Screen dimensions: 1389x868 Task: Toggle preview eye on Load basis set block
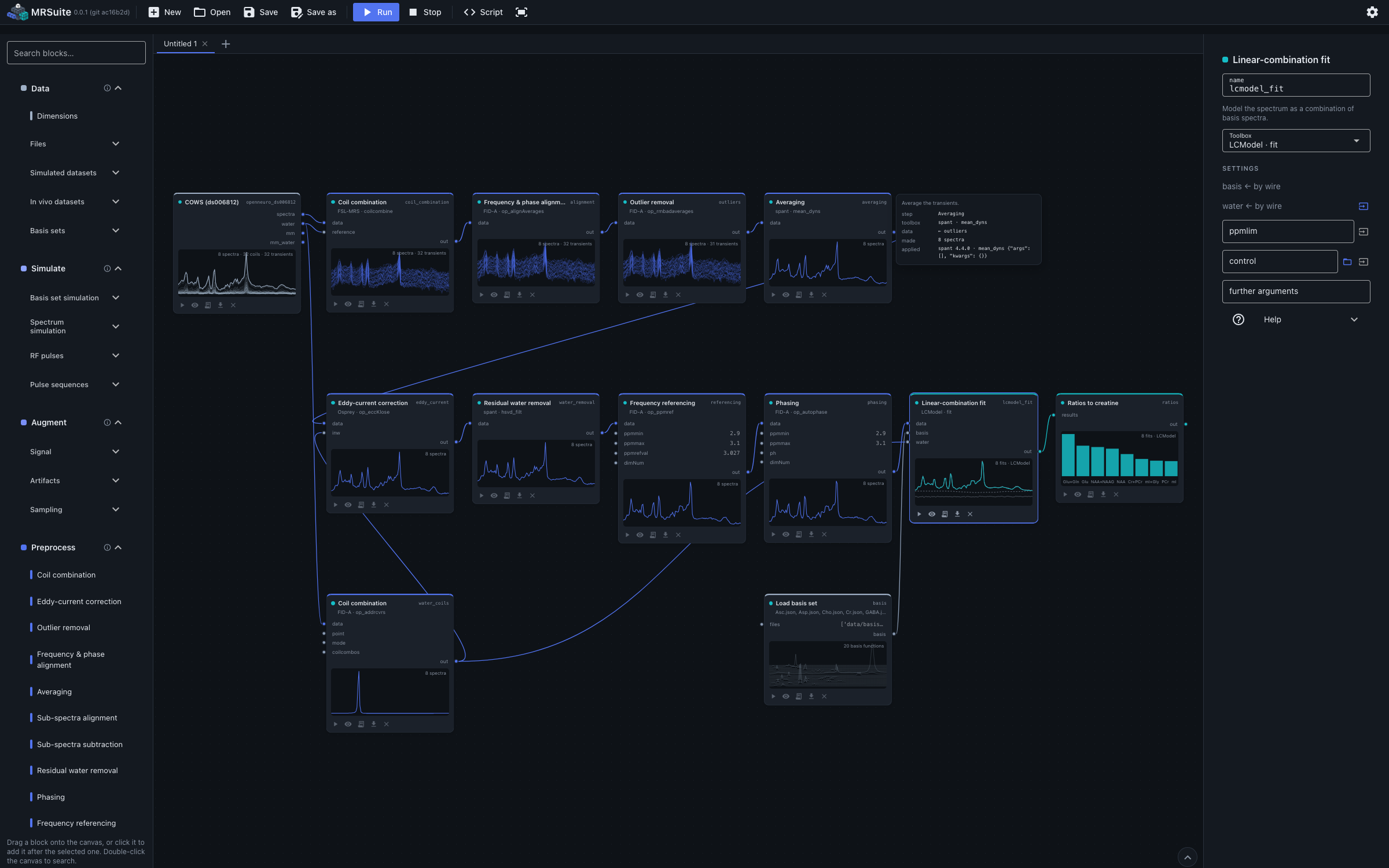click(x=786, y=696)
